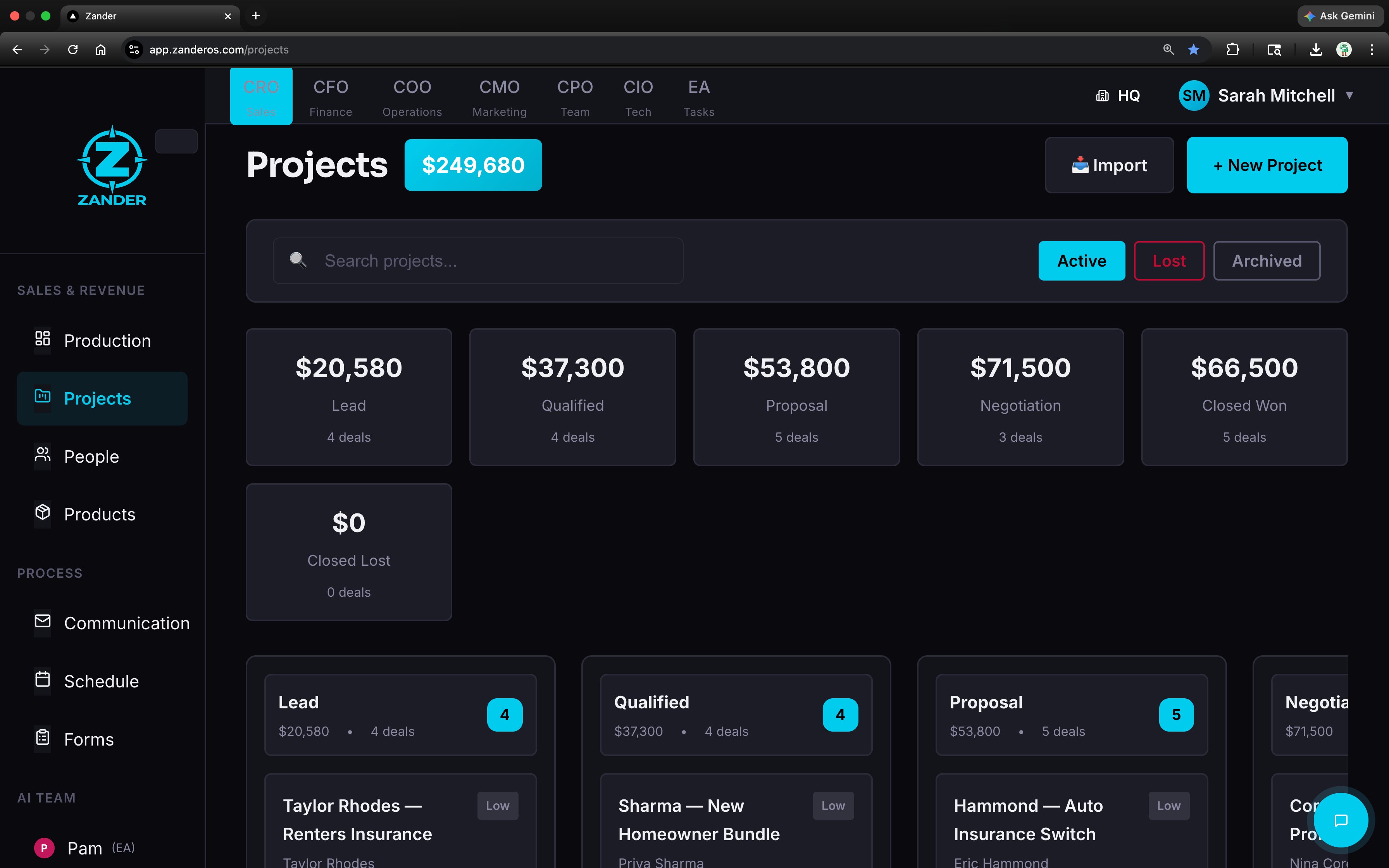Viewport: 1389px width, 868px height.
Task: Click the Qualified column header
Action: tap(736, 715)
